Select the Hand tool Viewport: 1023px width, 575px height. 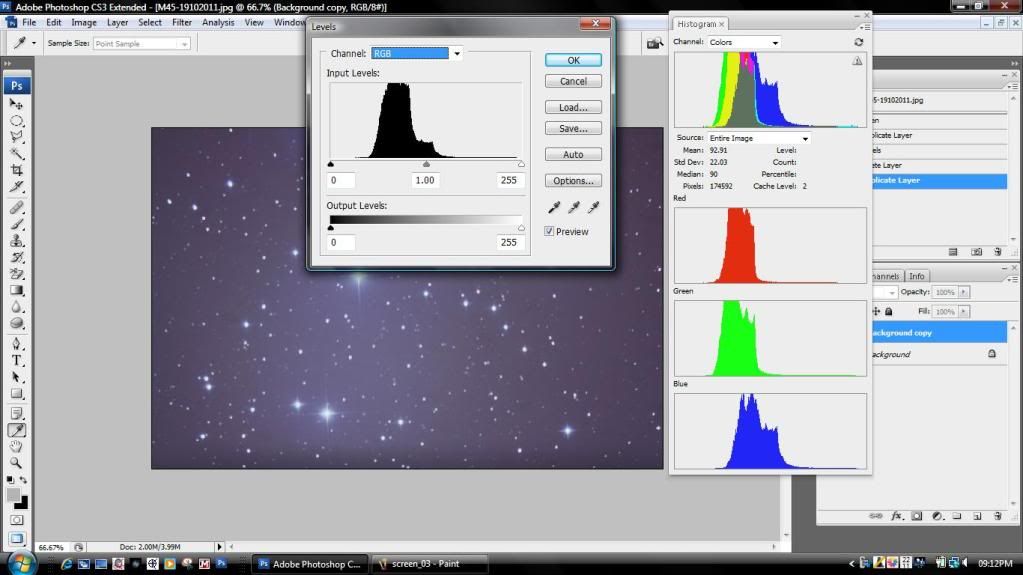16,446
